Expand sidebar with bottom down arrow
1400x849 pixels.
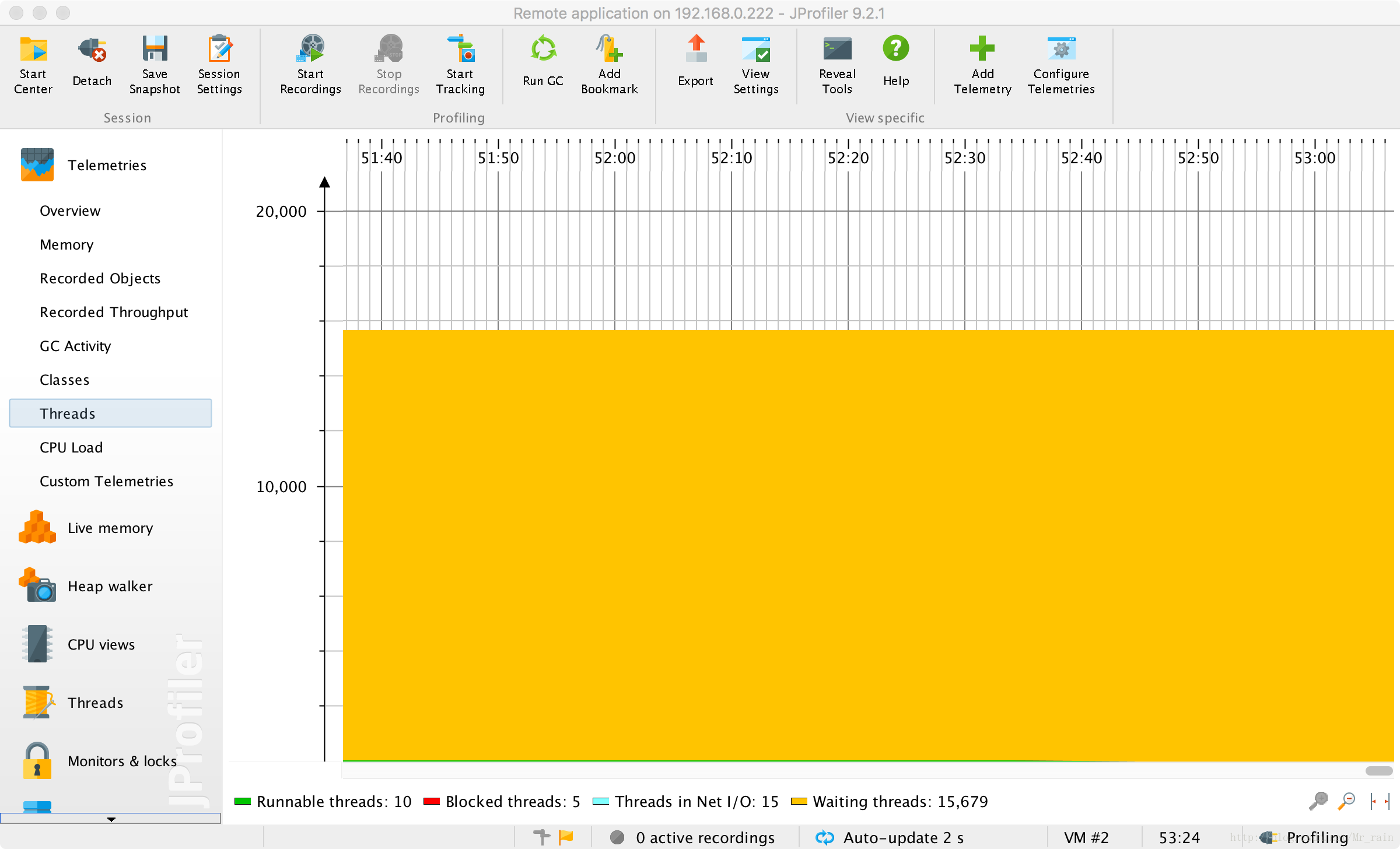click(x=111, y=819)
